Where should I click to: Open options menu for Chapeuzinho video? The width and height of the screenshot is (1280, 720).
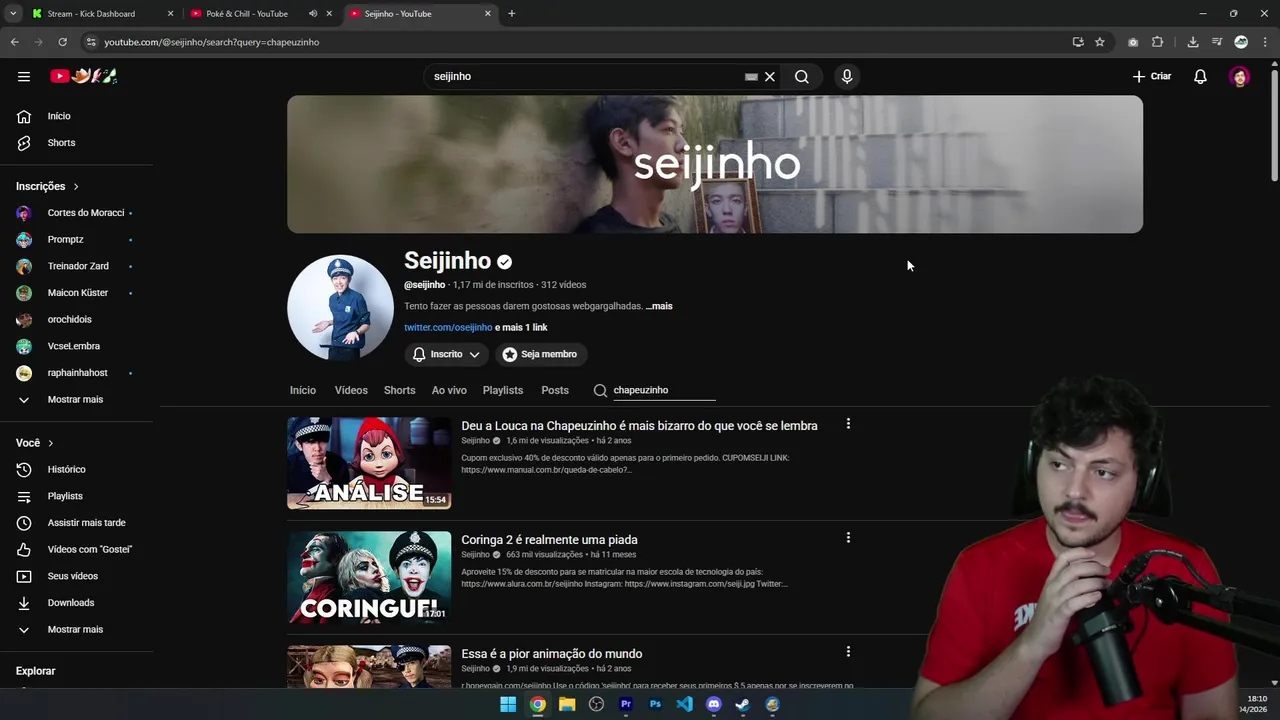tap(848, 424)
